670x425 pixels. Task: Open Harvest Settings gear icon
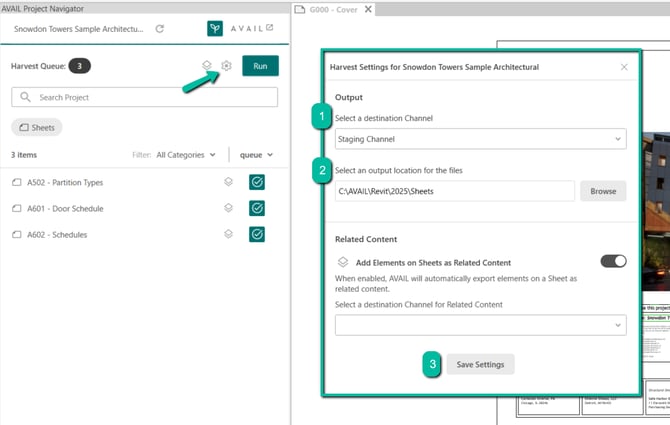click(x=227, y=66)
